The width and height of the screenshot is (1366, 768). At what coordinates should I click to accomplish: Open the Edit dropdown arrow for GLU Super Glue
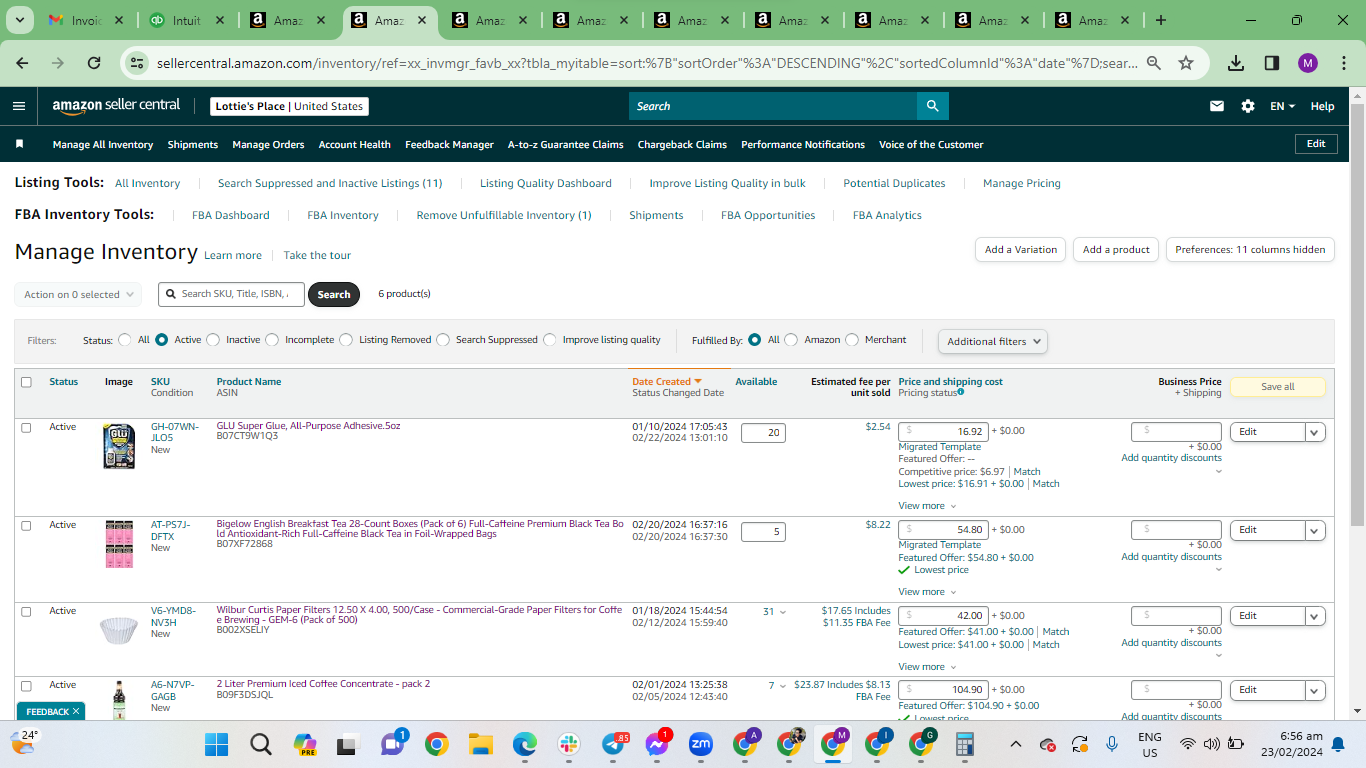(x=1315, y=432)
